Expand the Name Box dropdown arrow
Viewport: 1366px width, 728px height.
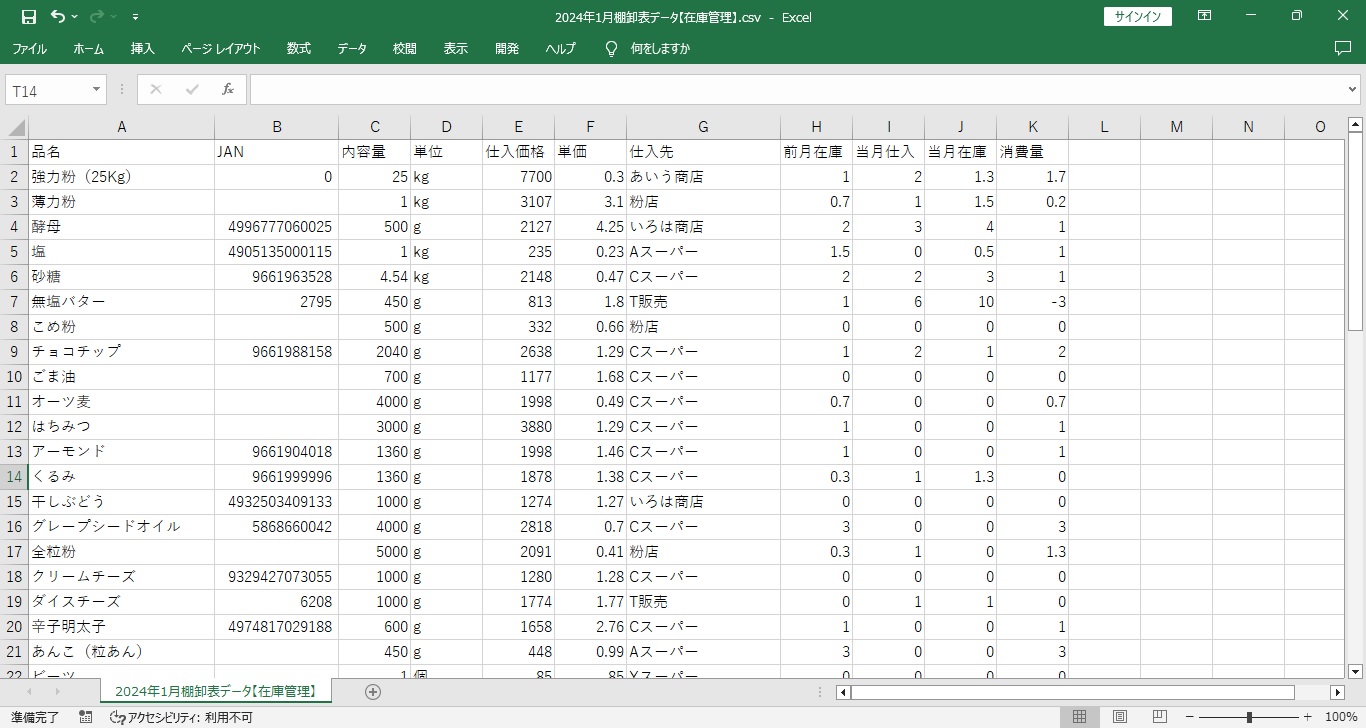(97, 90)
